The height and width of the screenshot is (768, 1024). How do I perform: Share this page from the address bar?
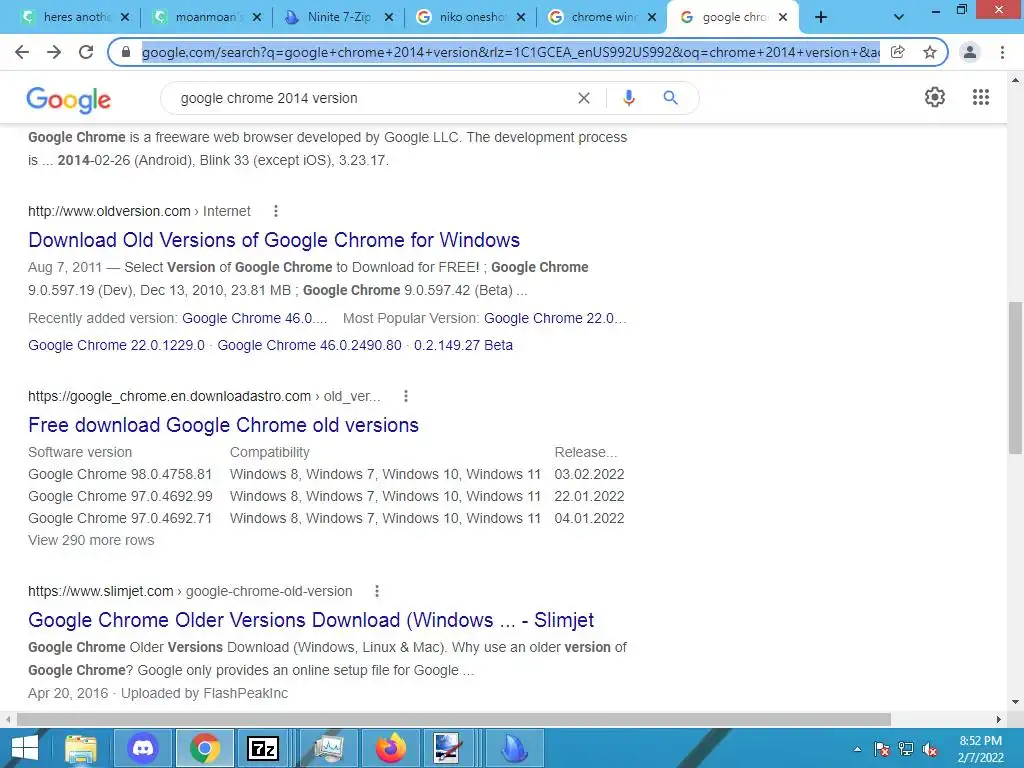coord(898,52)
